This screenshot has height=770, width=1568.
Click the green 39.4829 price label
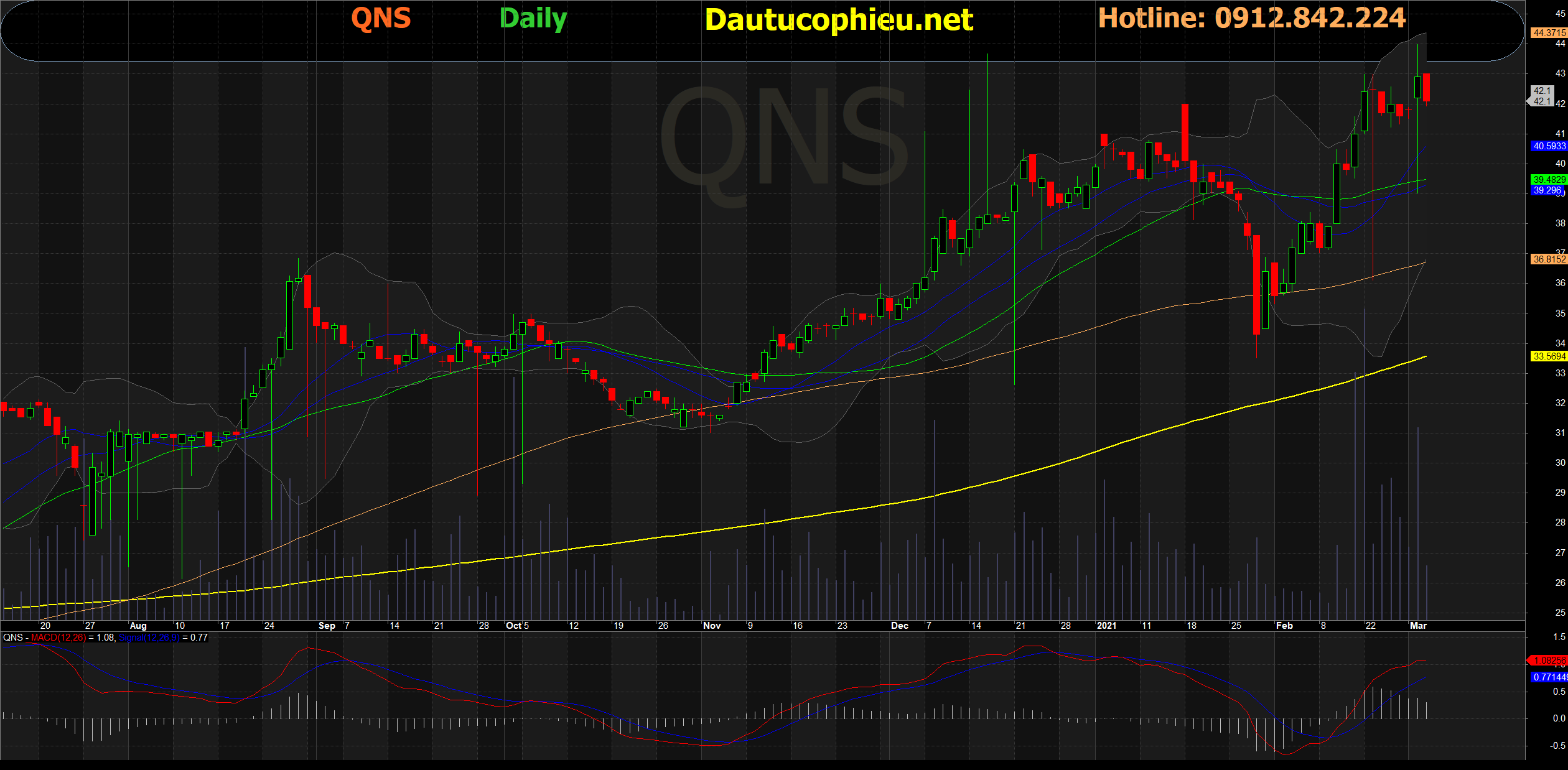(x=1549, y=180)
